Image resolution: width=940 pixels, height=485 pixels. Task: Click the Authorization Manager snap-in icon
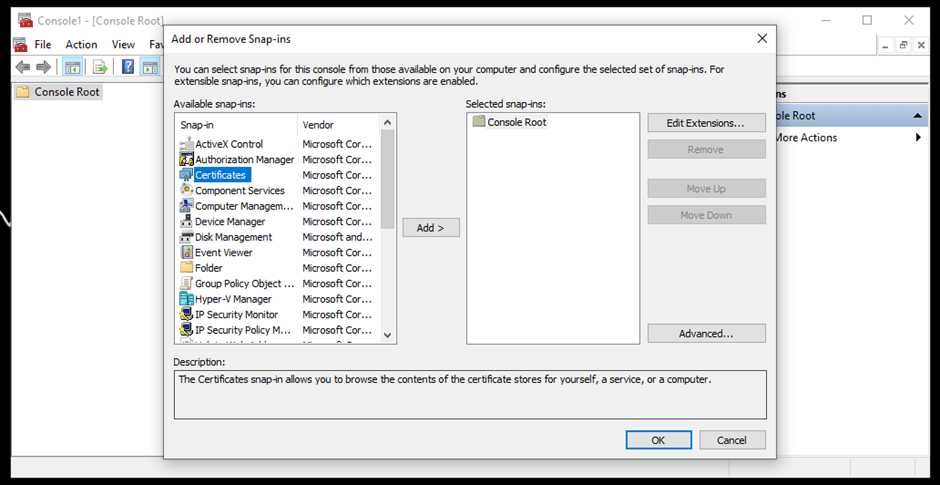(186, 159)
